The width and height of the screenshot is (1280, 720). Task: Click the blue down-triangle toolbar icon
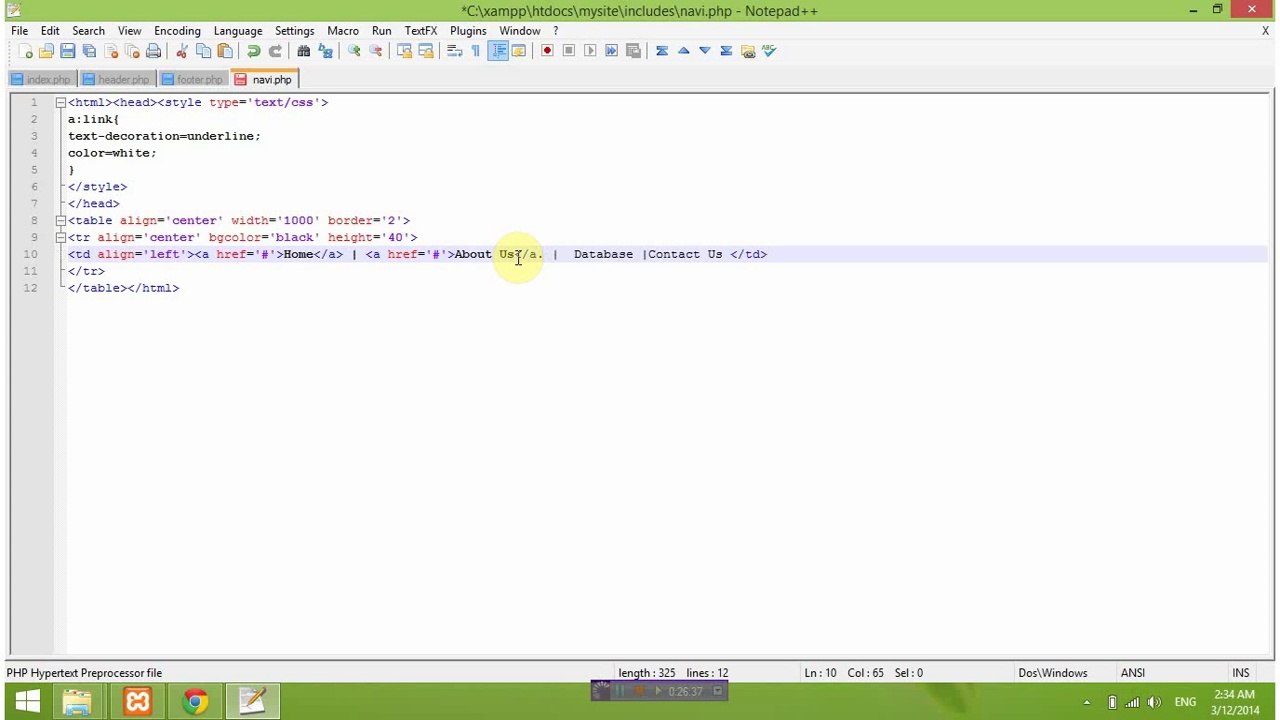(x=705, y=51)
